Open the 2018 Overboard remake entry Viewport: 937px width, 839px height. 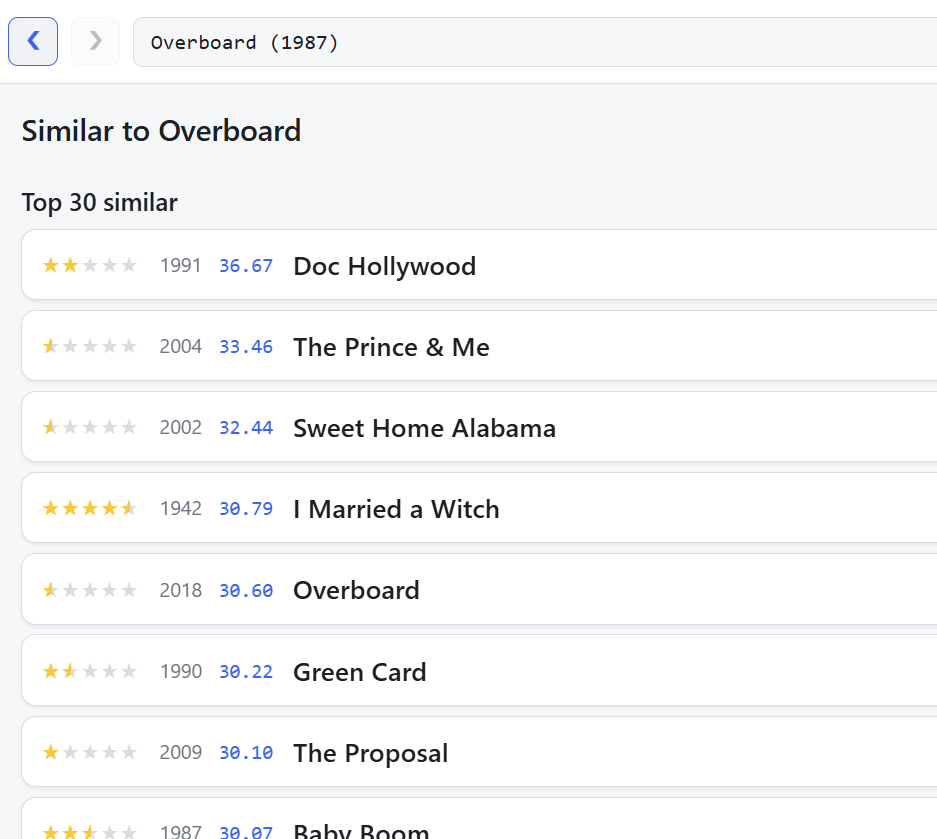479,590
